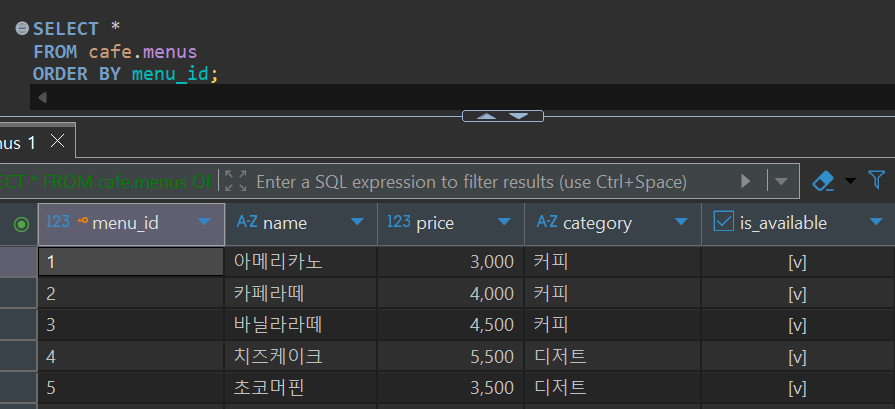Focus the SQL filter expression input field

(471, 181)
